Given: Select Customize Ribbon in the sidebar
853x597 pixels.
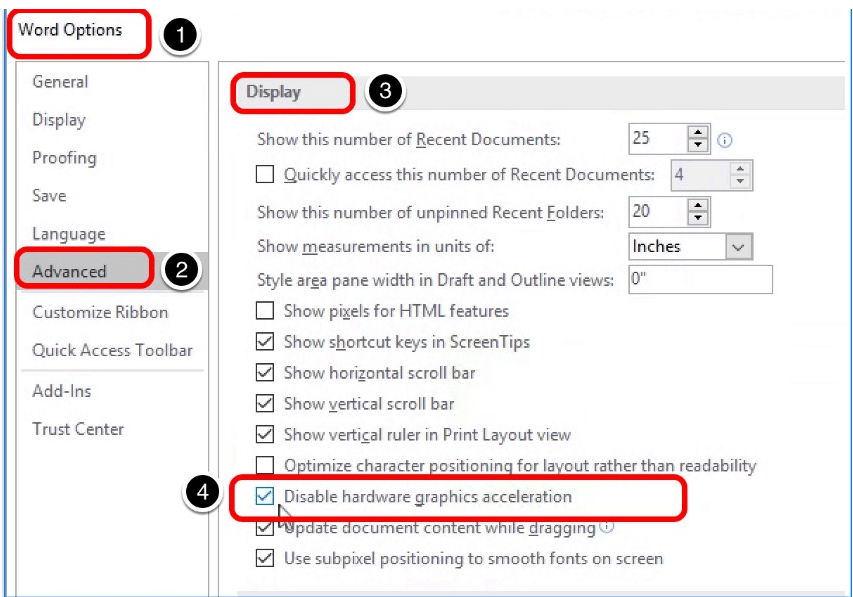Looking at the screenshot, I should pos(100,312).
